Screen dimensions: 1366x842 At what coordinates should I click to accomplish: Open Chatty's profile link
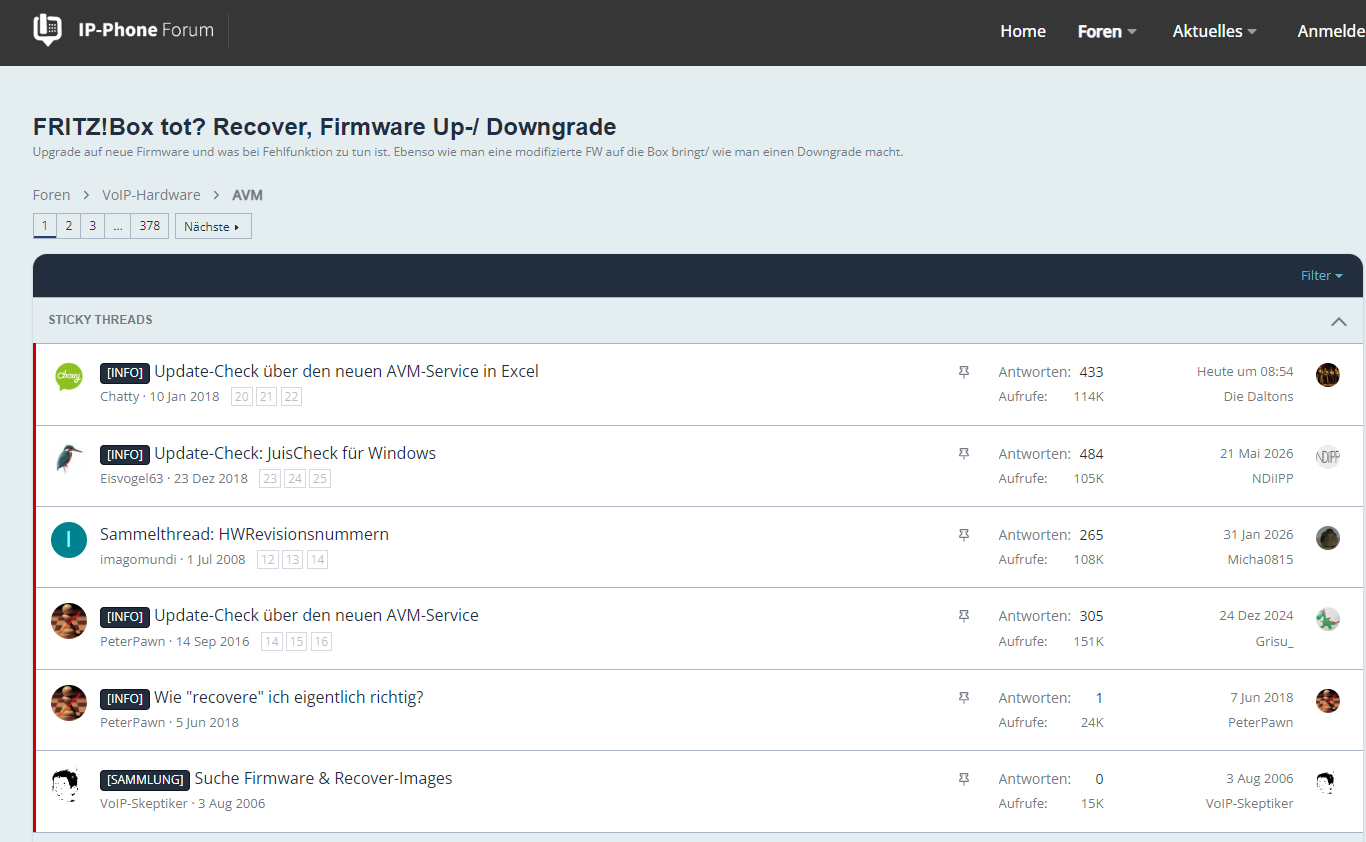pyautogui.click(x=120, y=397)
